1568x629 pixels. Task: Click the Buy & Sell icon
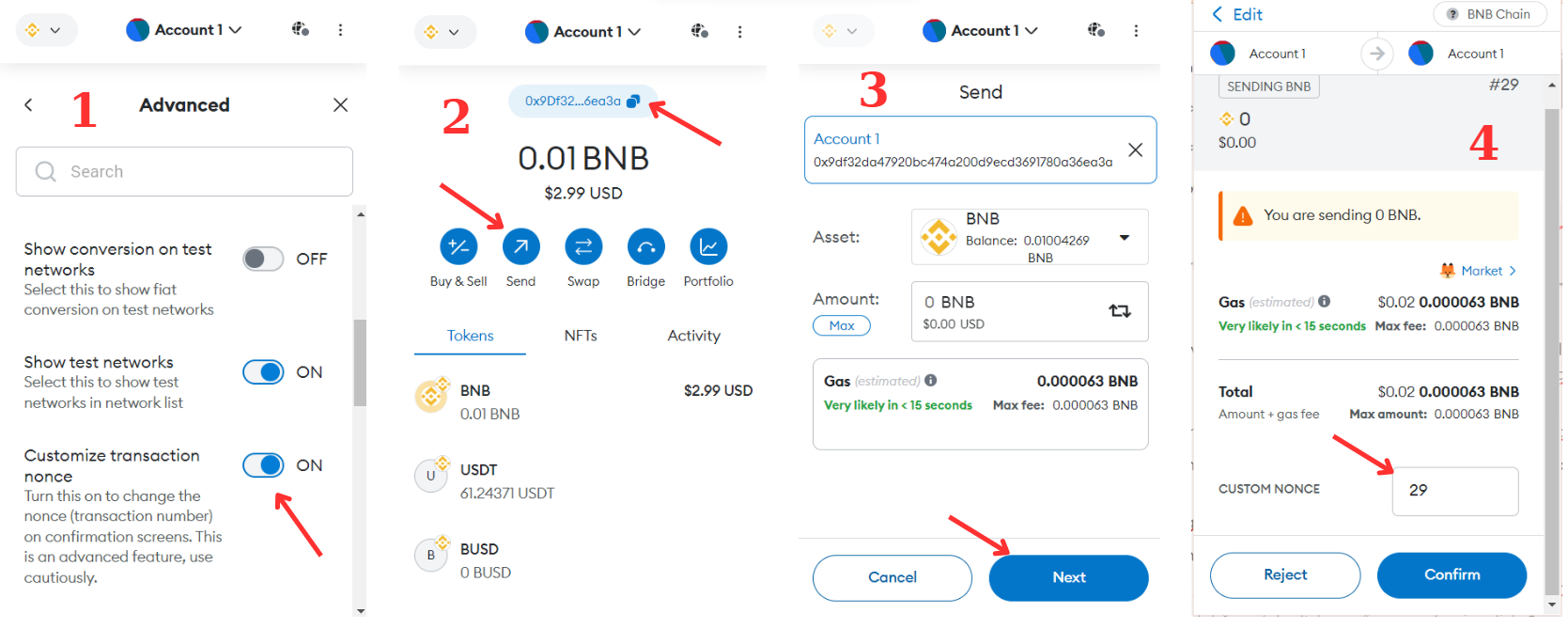click(x=458, y=246)
